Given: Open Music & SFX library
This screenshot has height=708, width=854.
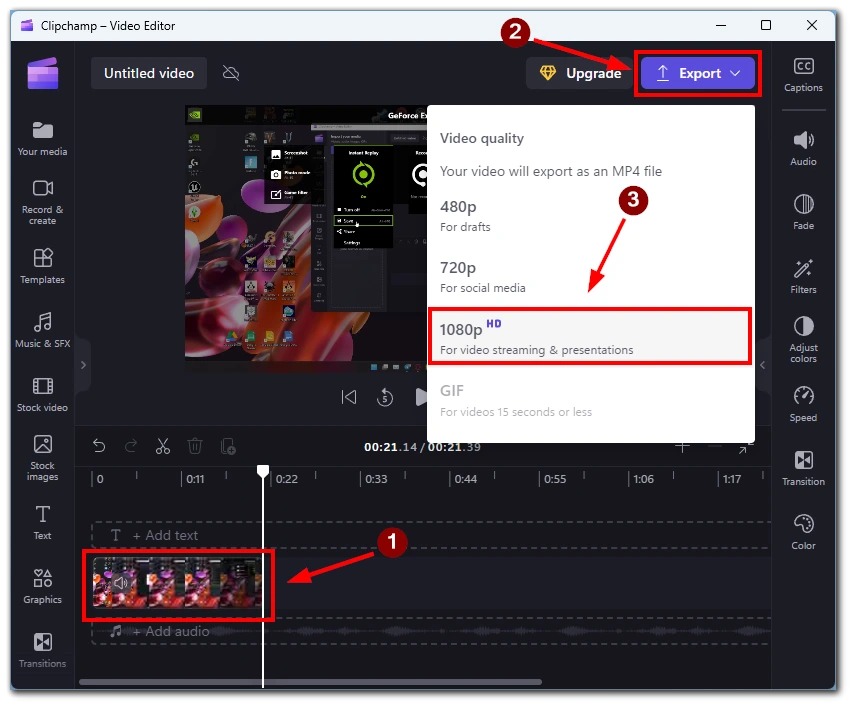Looking at the screenshot, I should coord(42,331).
